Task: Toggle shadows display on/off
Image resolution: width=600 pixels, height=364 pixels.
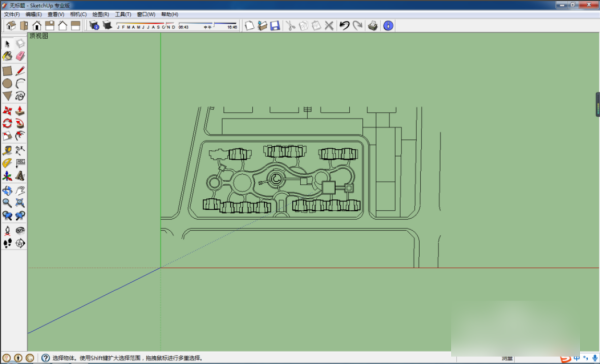Action: [108, 26]
